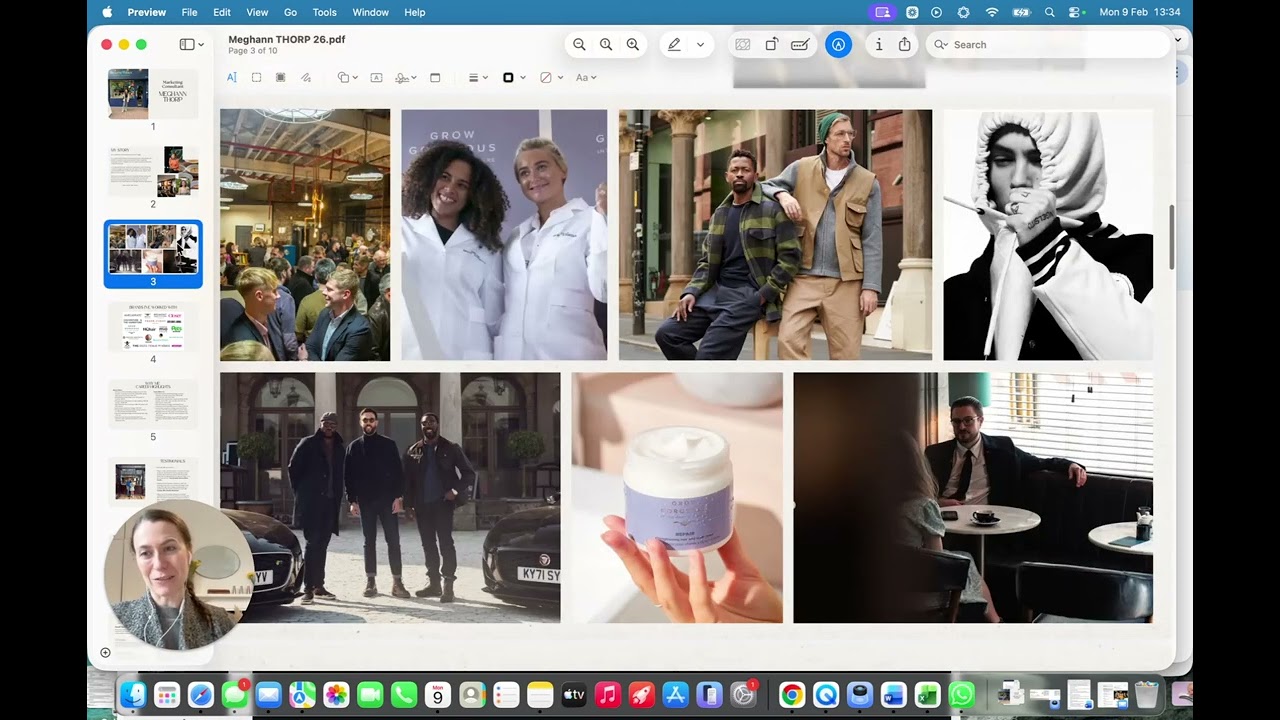The height and width of the screenshot is (720, 1280).
Task: Show the document inspector info icon
Action: point(879,44)
